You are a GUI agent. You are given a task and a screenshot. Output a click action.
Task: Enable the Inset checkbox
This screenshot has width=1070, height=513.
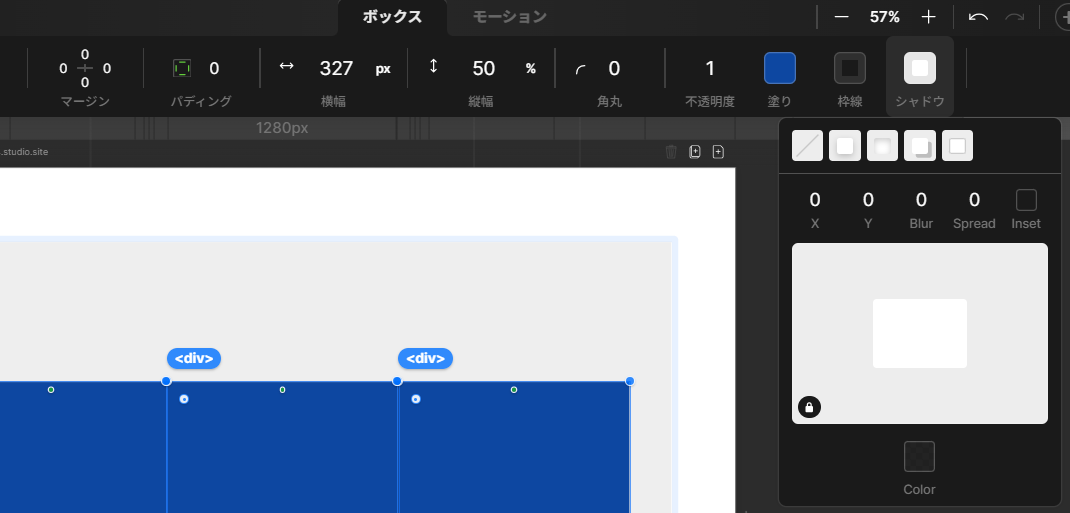click(x=1026, y=200)
